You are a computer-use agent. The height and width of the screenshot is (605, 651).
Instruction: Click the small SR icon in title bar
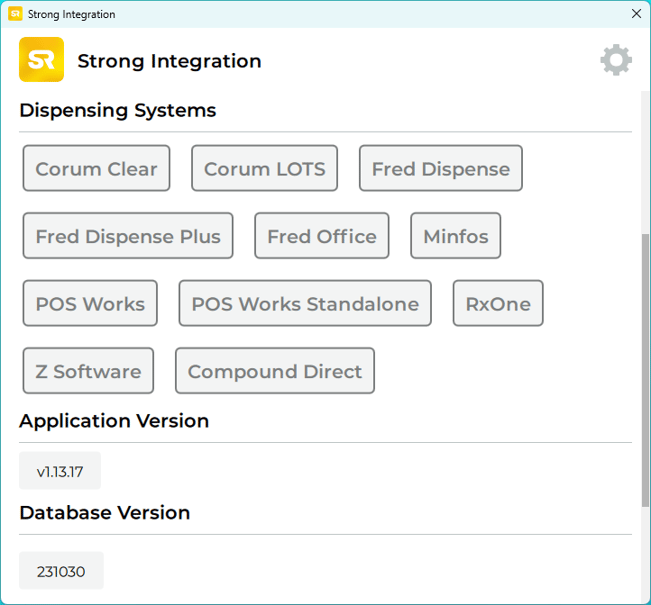click(15, 14)
